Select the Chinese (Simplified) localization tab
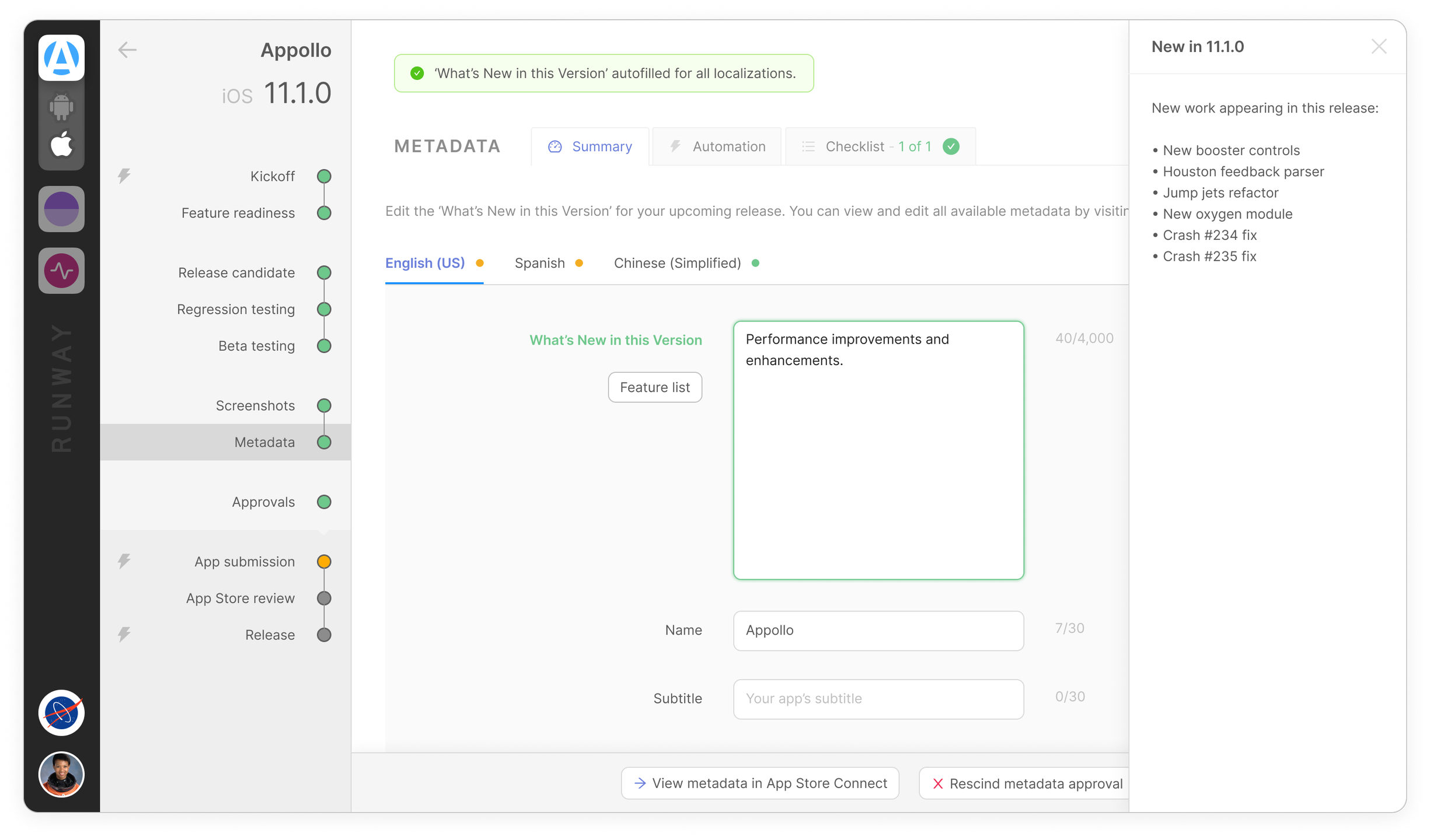Screen dimensions: 1430x840 click(x=678, y=263)
